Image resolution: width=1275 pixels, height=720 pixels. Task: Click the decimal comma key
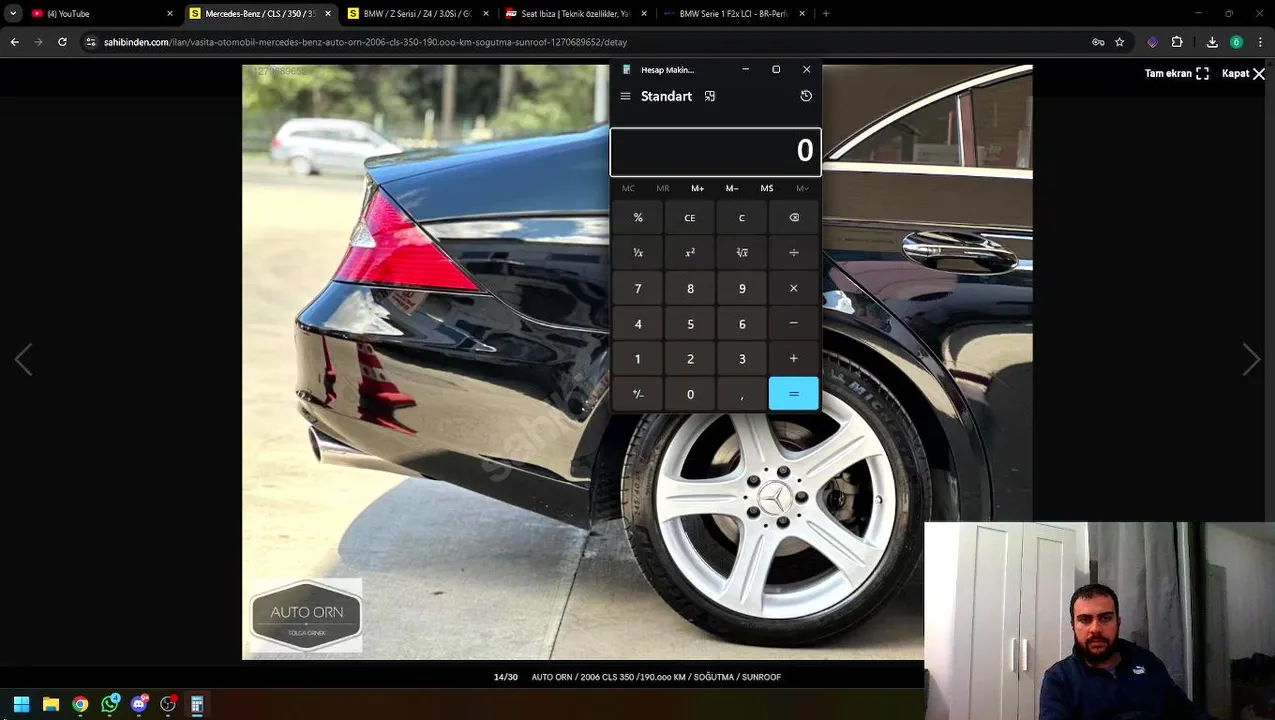tap(742, 394)
